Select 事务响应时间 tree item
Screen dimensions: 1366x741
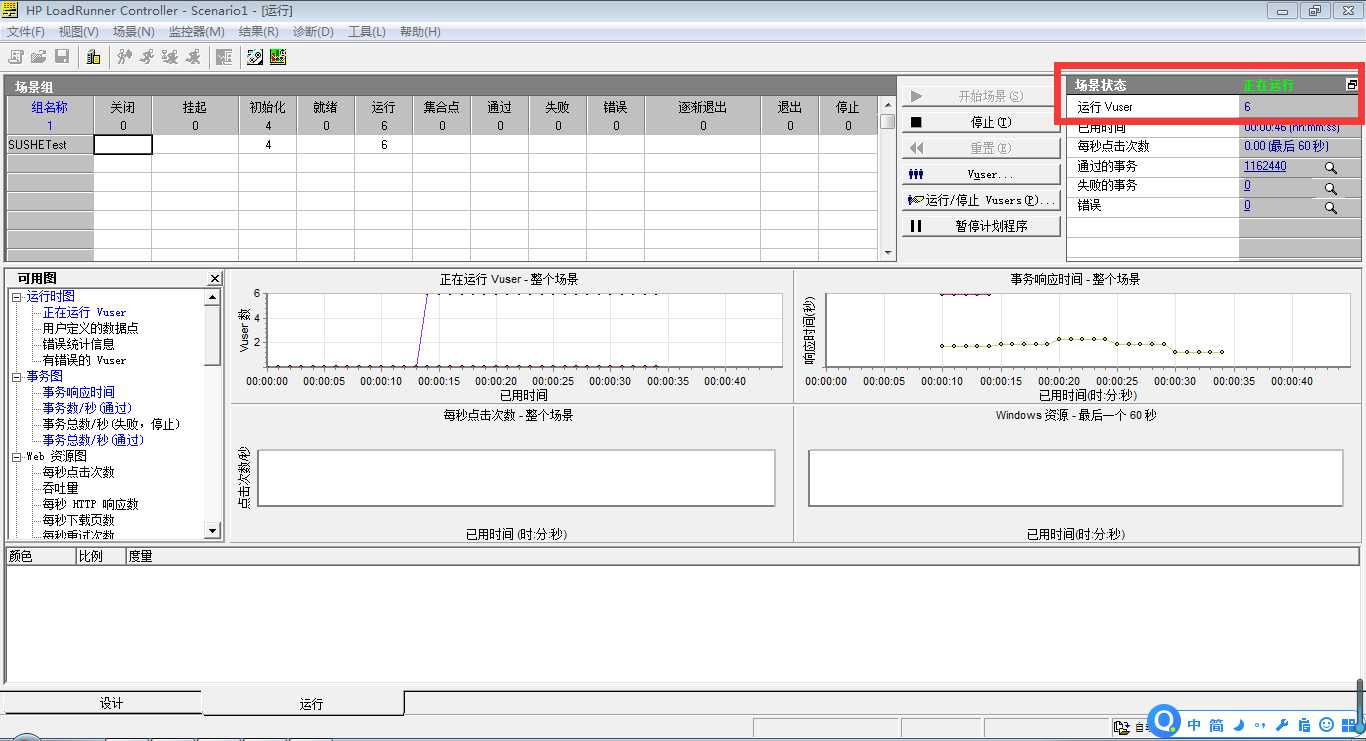coord(78,392)
